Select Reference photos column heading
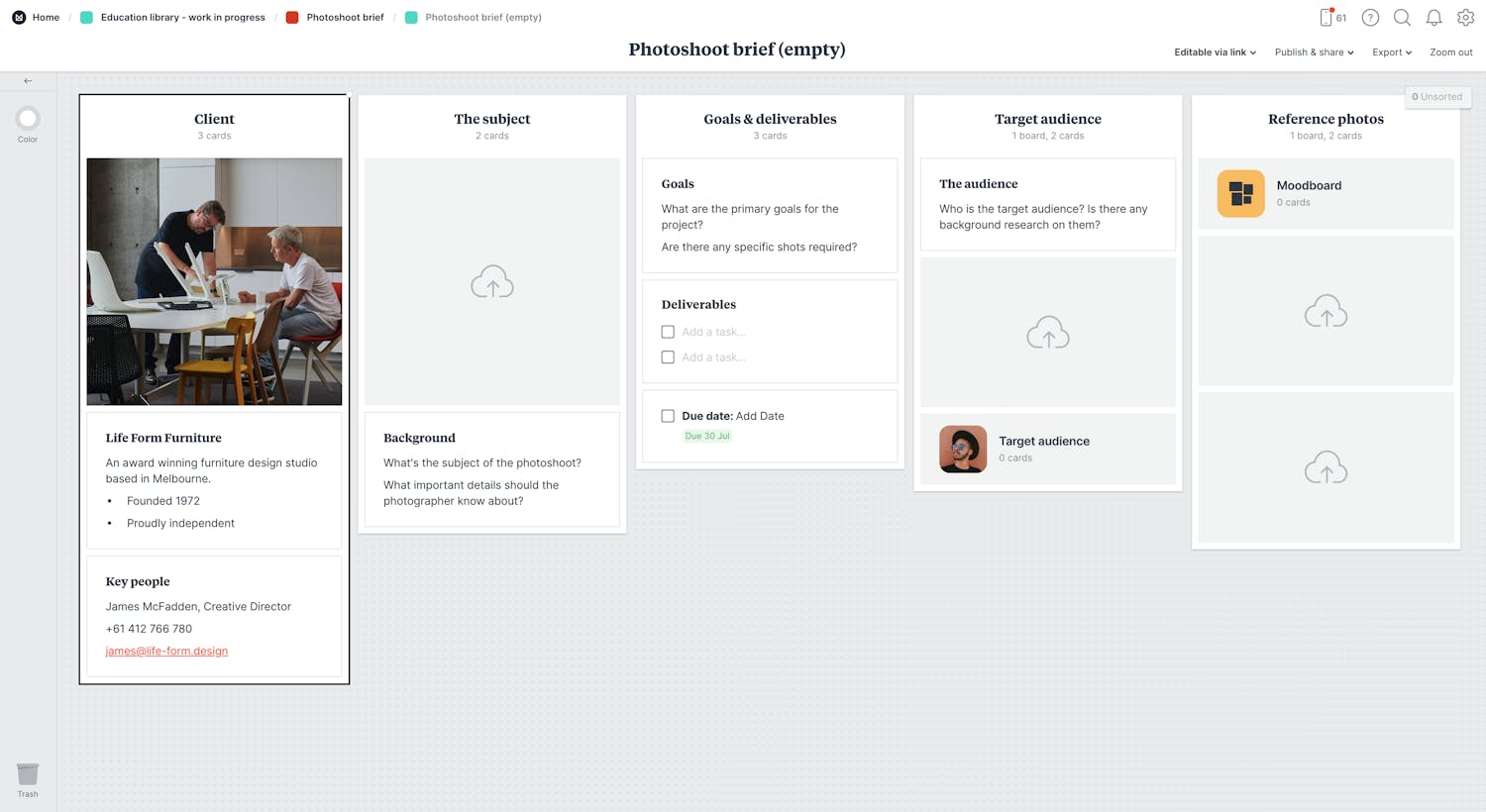The width and height of the screenshot is (1486, 812). point(1326,119)
